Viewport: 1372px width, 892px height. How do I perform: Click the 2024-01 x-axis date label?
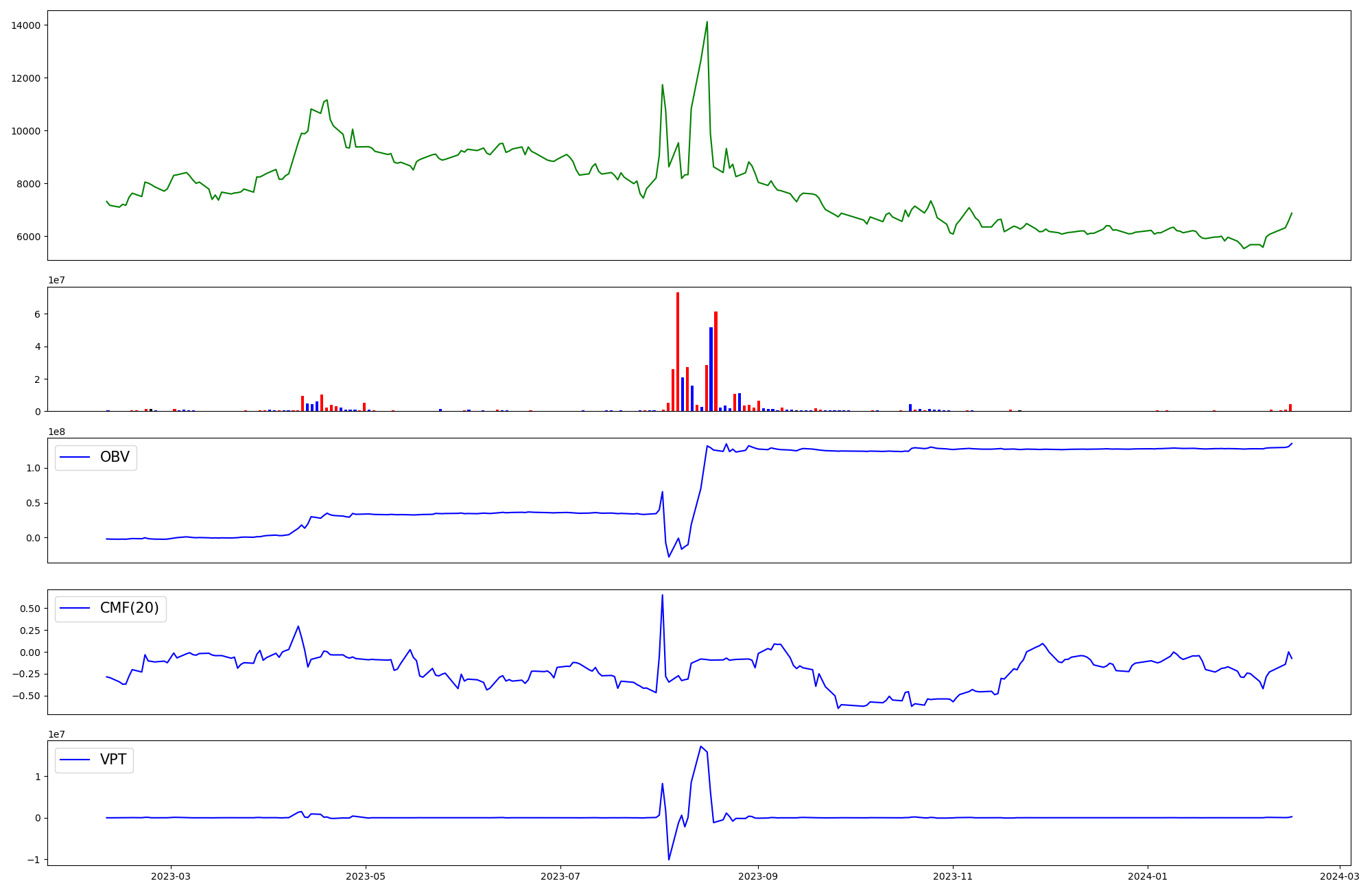[1148, 876]
